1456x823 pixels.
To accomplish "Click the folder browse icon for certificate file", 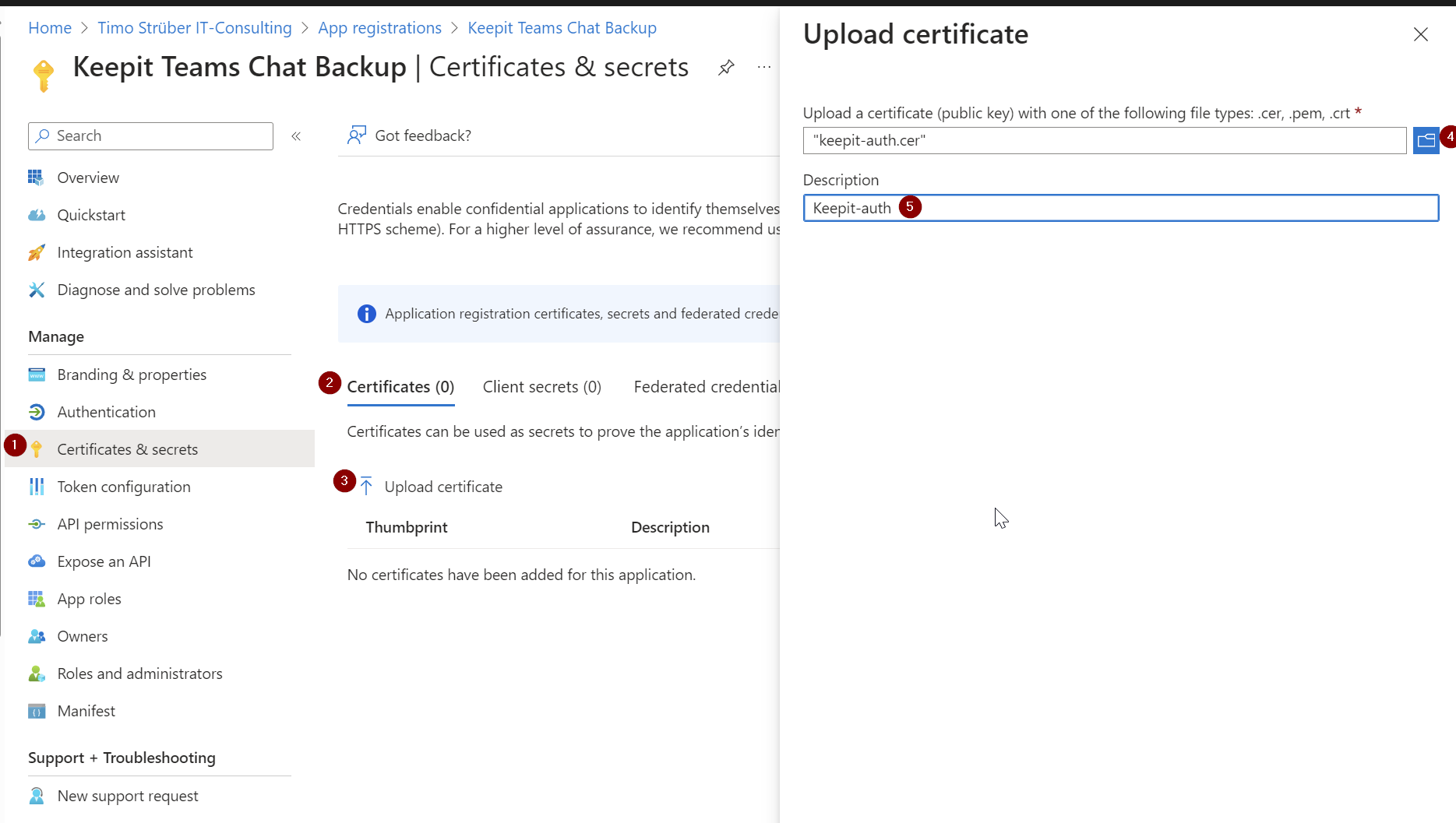I will (x=1425, y=140).
